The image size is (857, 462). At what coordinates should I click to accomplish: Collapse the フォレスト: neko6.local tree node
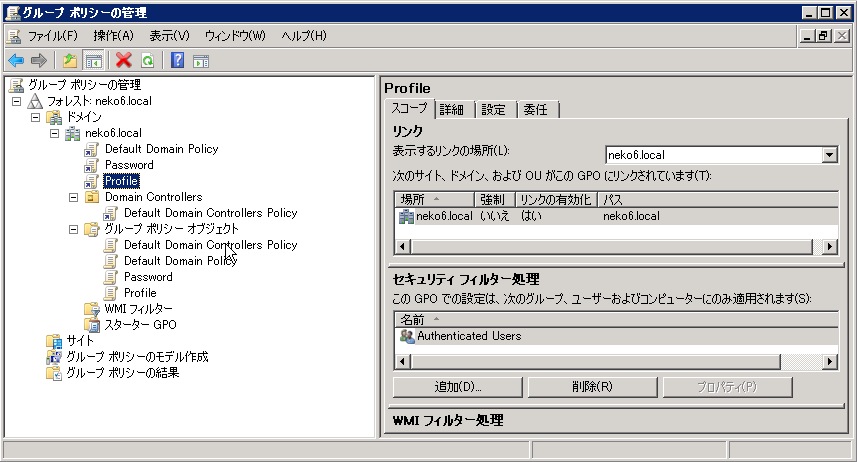coord(16,101)
